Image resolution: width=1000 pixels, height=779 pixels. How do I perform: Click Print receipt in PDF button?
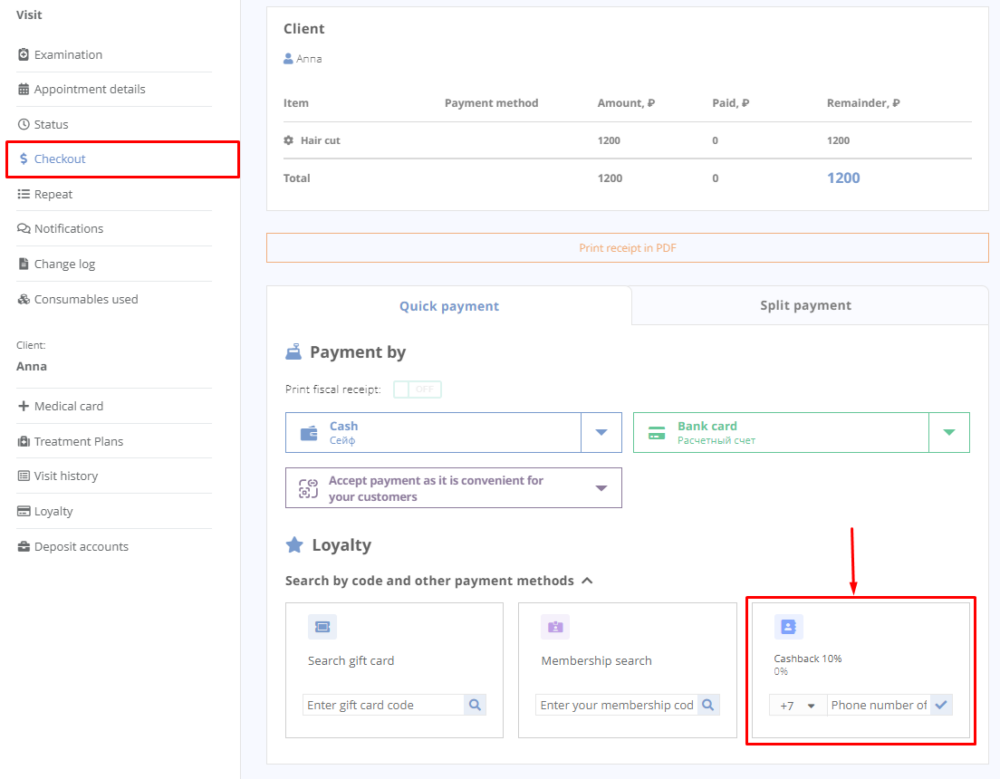pos(627,248)
